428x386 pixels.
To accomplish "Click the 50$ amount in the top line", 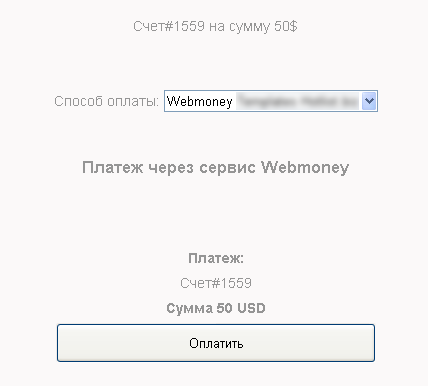I will click(x=286, y=26).
